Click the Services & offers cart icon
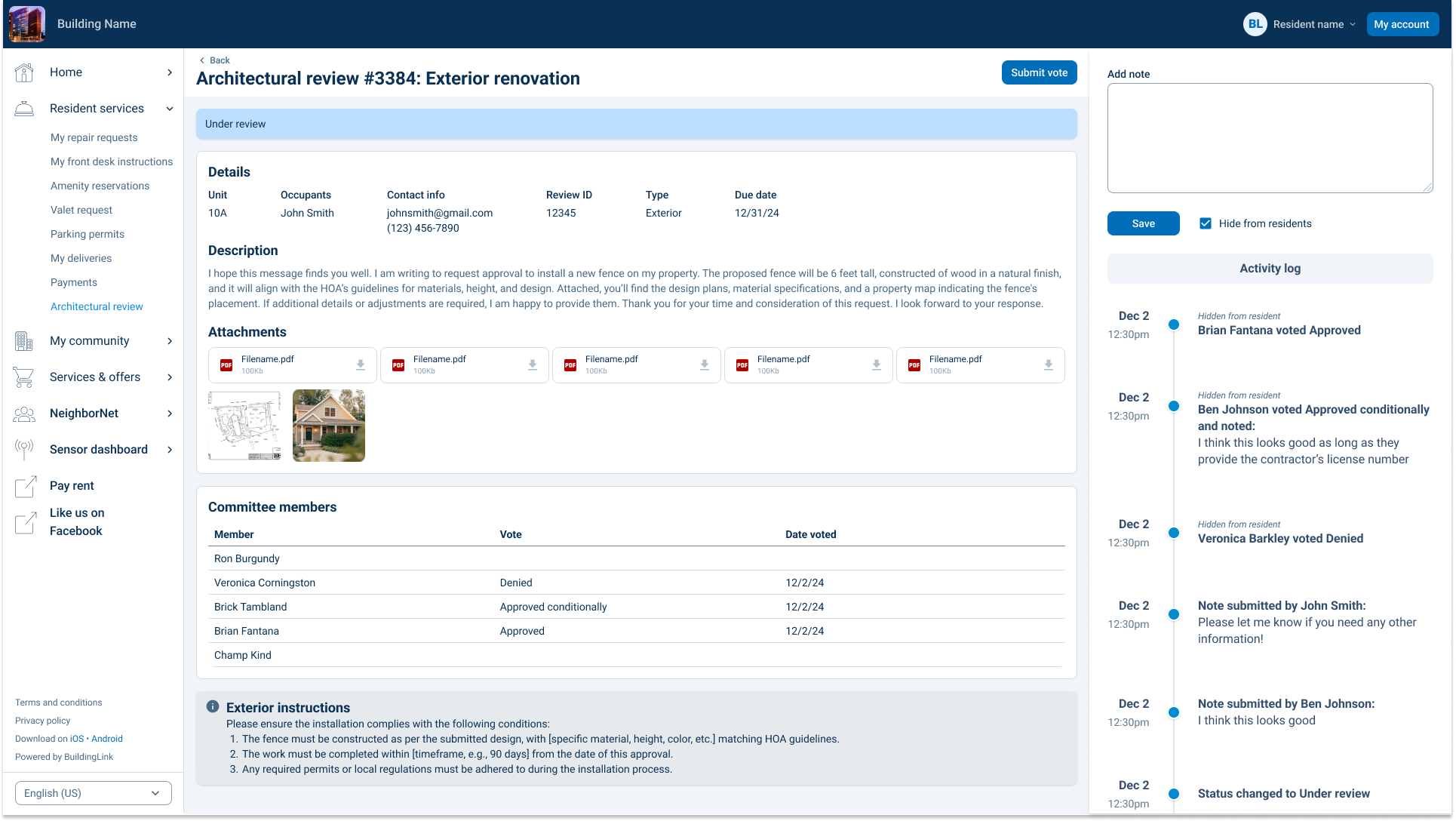Image resolution: width=1456 pixels, height=821 pixels. click(x=24, y=377)
